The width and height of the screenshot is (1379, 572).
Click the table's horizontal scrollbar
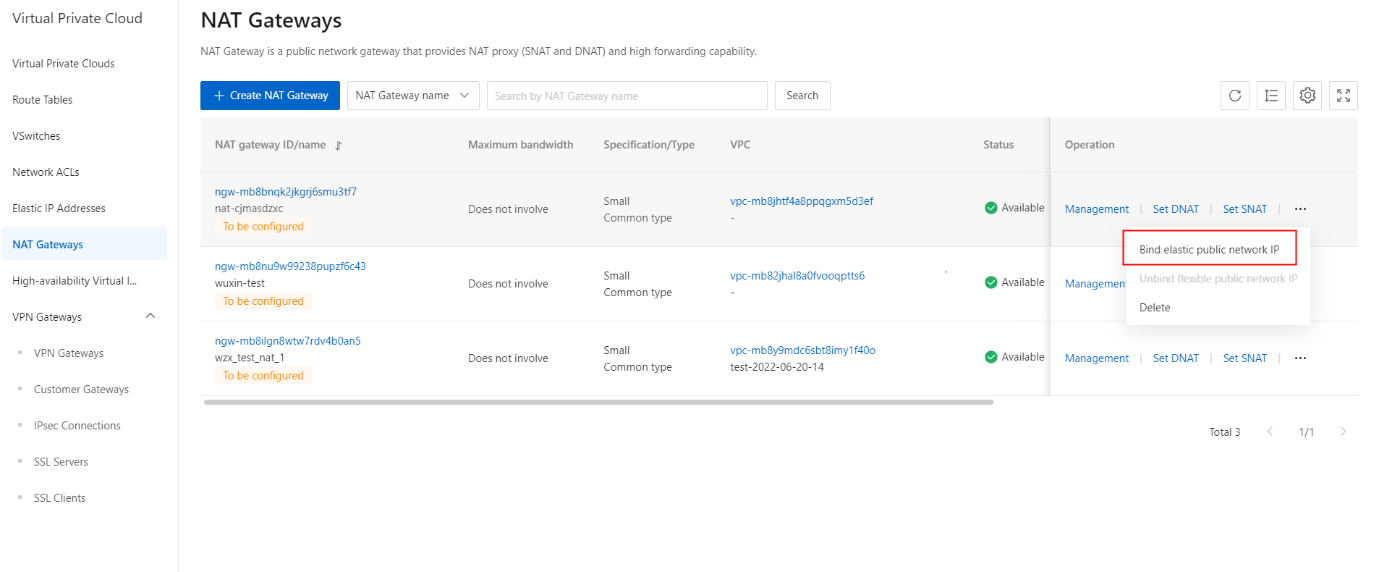tap(598, 402)
